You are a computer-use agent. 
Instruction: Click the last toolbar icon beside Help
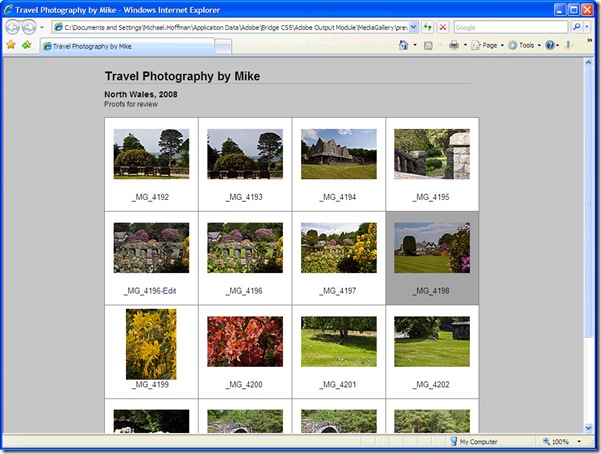(568, 45)
